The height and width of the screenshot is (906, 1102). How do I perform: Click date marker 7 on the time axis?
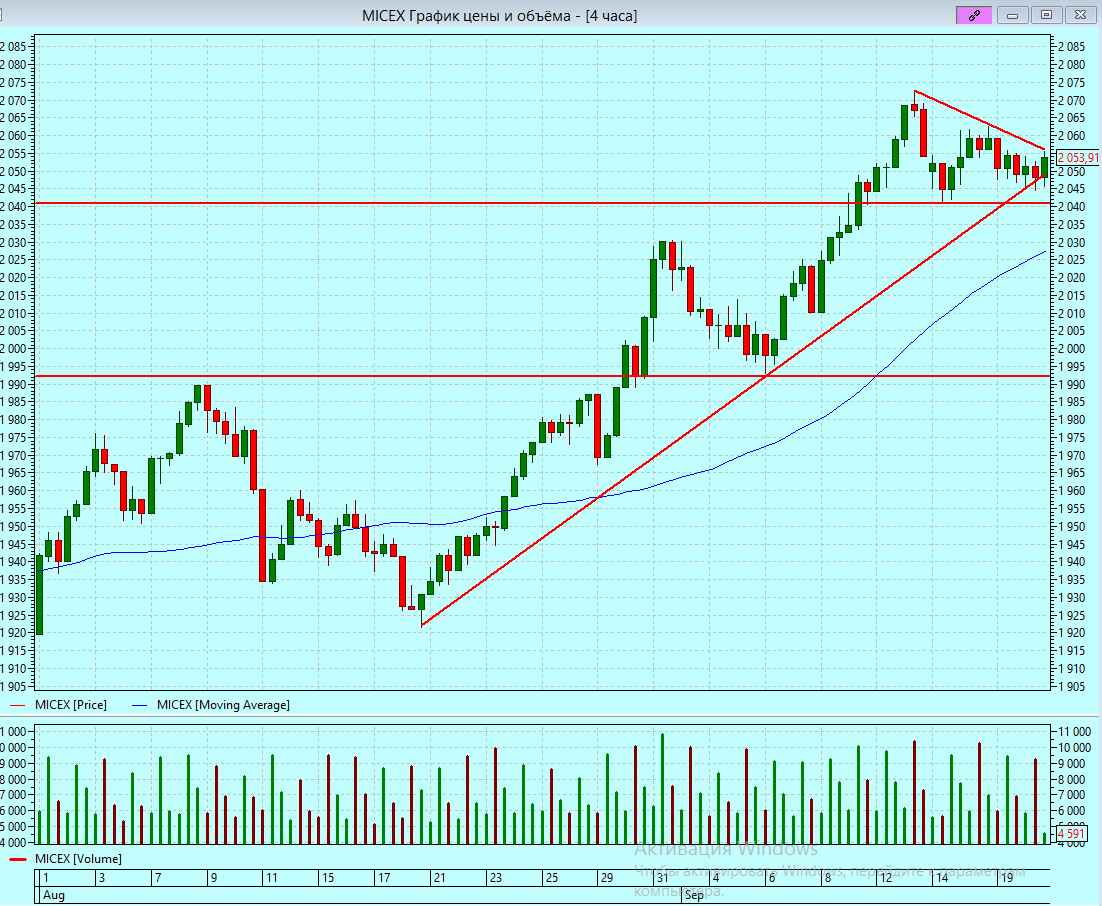(x=158, y=878)
